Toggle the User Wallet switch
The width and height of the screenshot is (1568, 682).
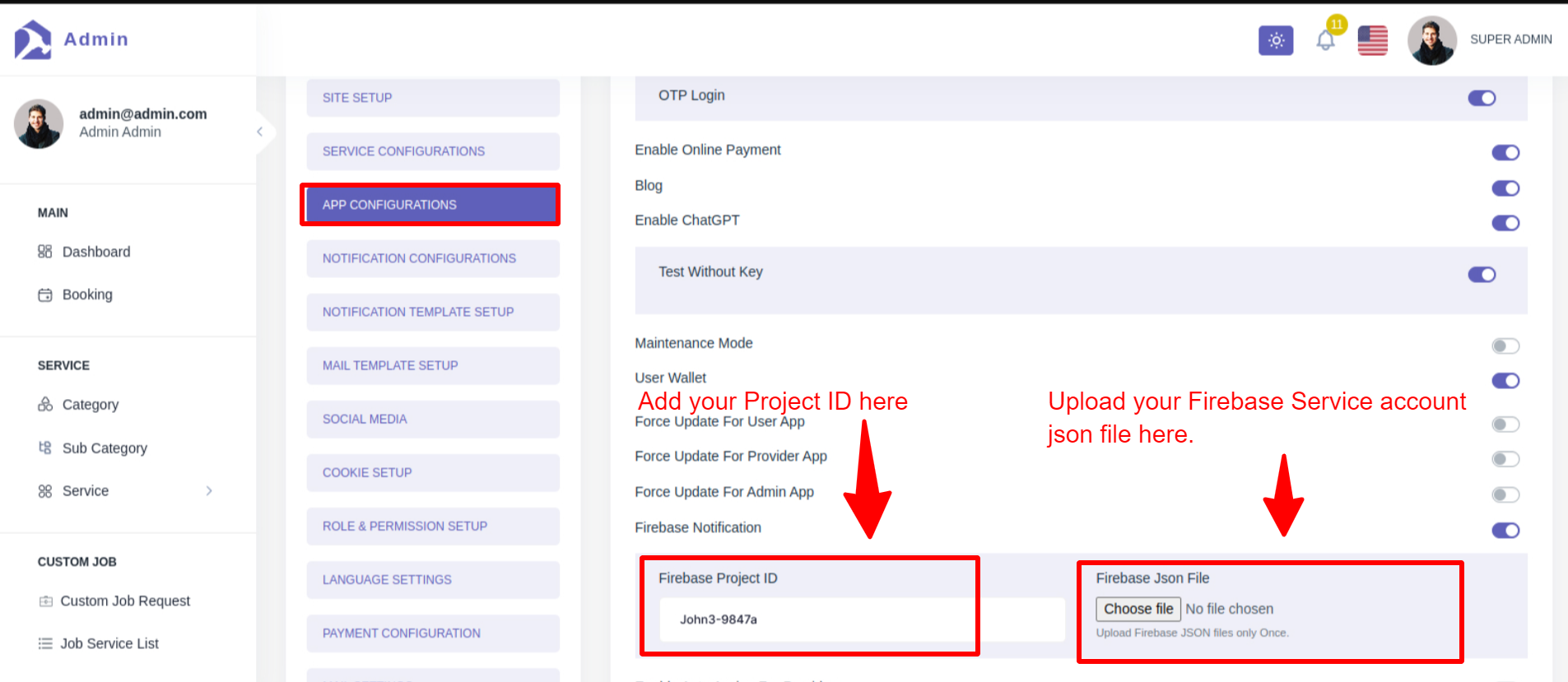(1505, 381)
